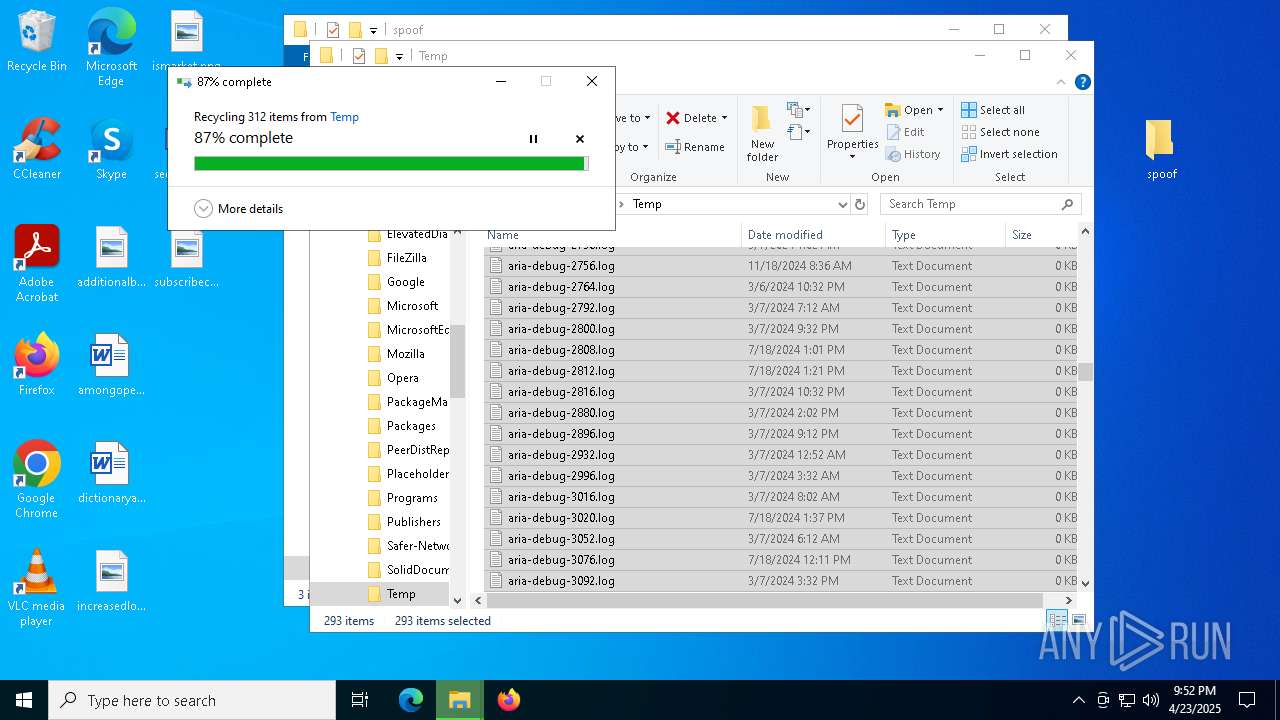Collapse the ribbon with the chevron
This screenshot has height=720, width=1280.
click(x=1061, y=82)
